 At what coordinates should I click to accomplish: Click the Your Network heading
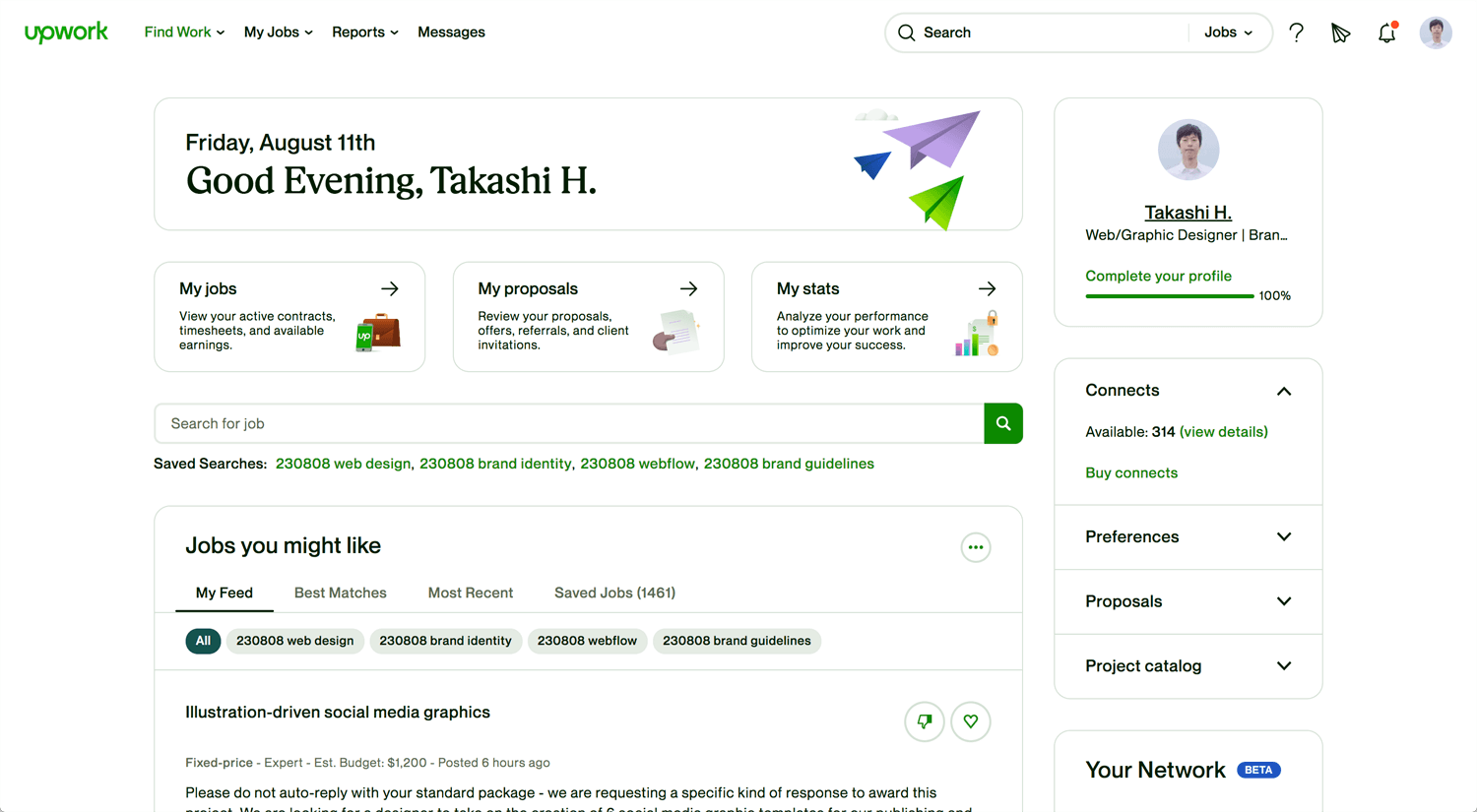(1155, 771)
